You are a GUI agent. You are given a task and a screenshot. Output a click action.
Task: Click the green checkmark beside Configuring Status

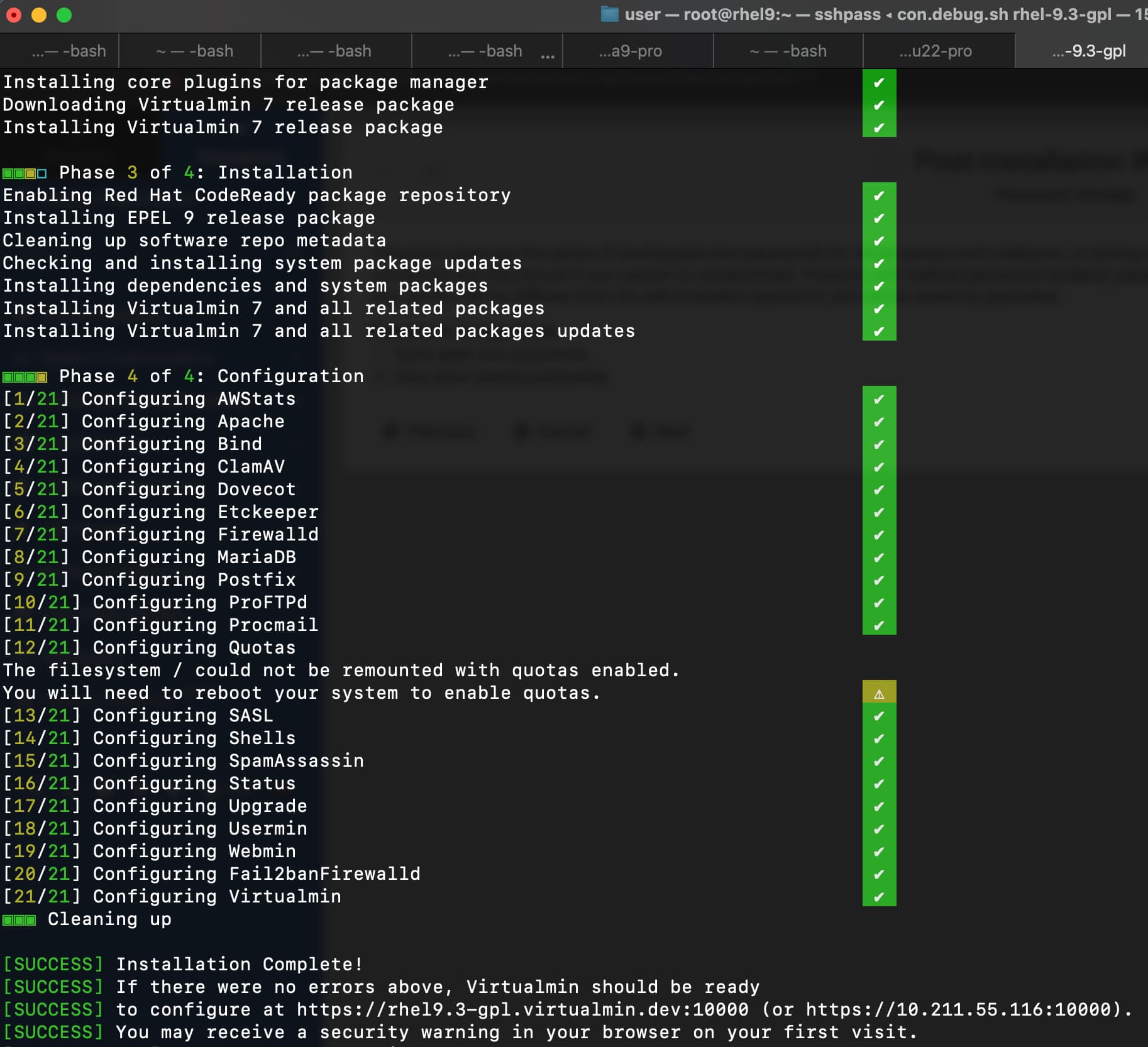tap(879, 783)
